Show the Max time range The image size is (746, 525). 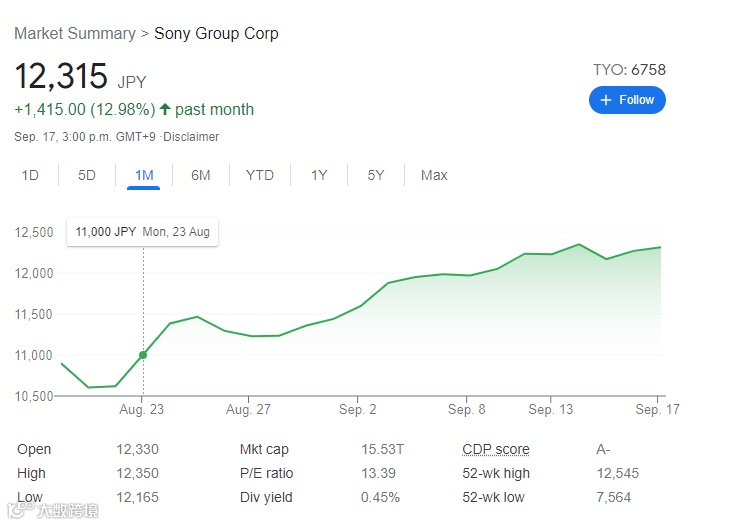pyautogui.click(x=434, y=176)
